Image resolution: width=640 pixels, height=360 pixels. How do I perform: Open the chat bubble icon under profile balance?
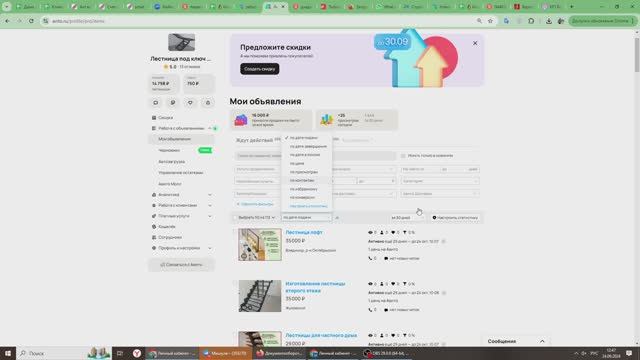tap(156, 102)
